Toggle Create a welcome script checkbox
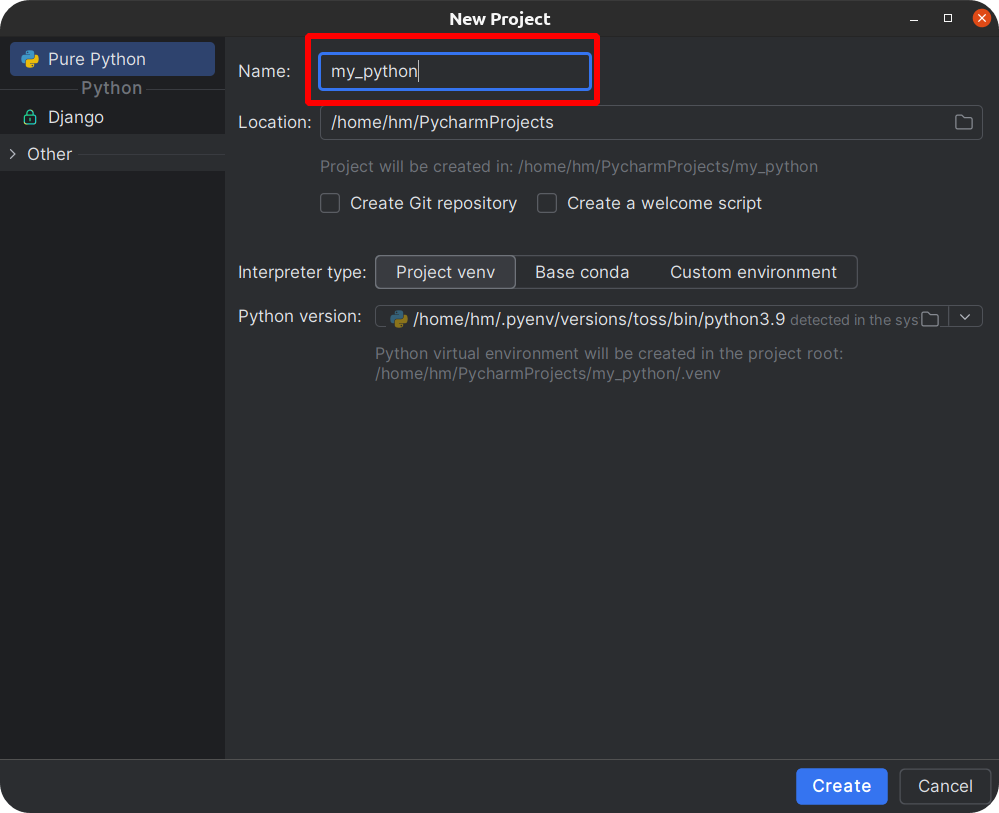Screen dimensions: 999x813 coord(547,203)
